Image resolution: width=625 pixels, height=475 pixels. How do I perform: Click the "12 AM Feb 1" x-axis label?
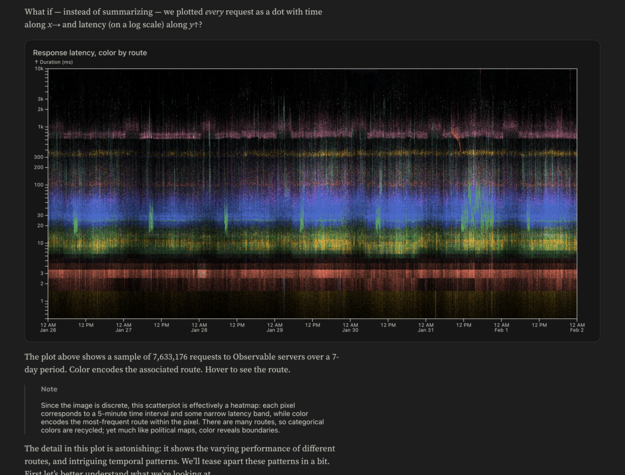point(500,327)
